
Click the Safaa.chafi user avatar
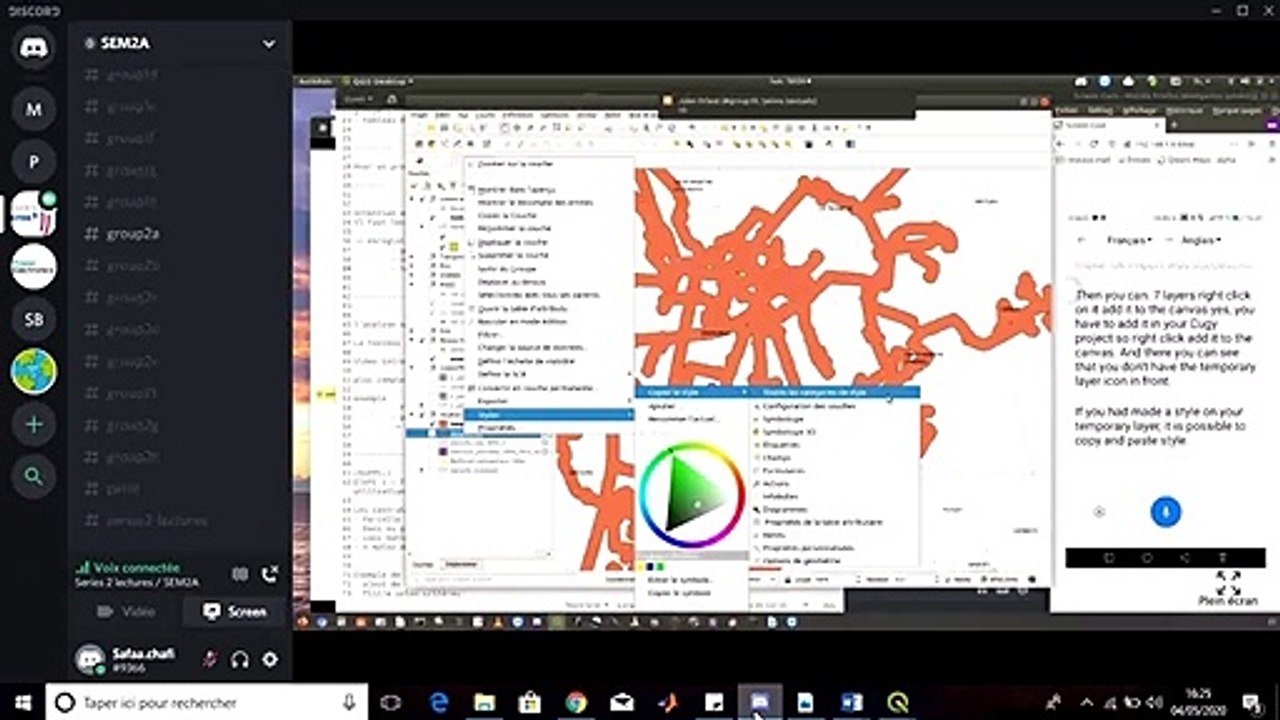90,658
